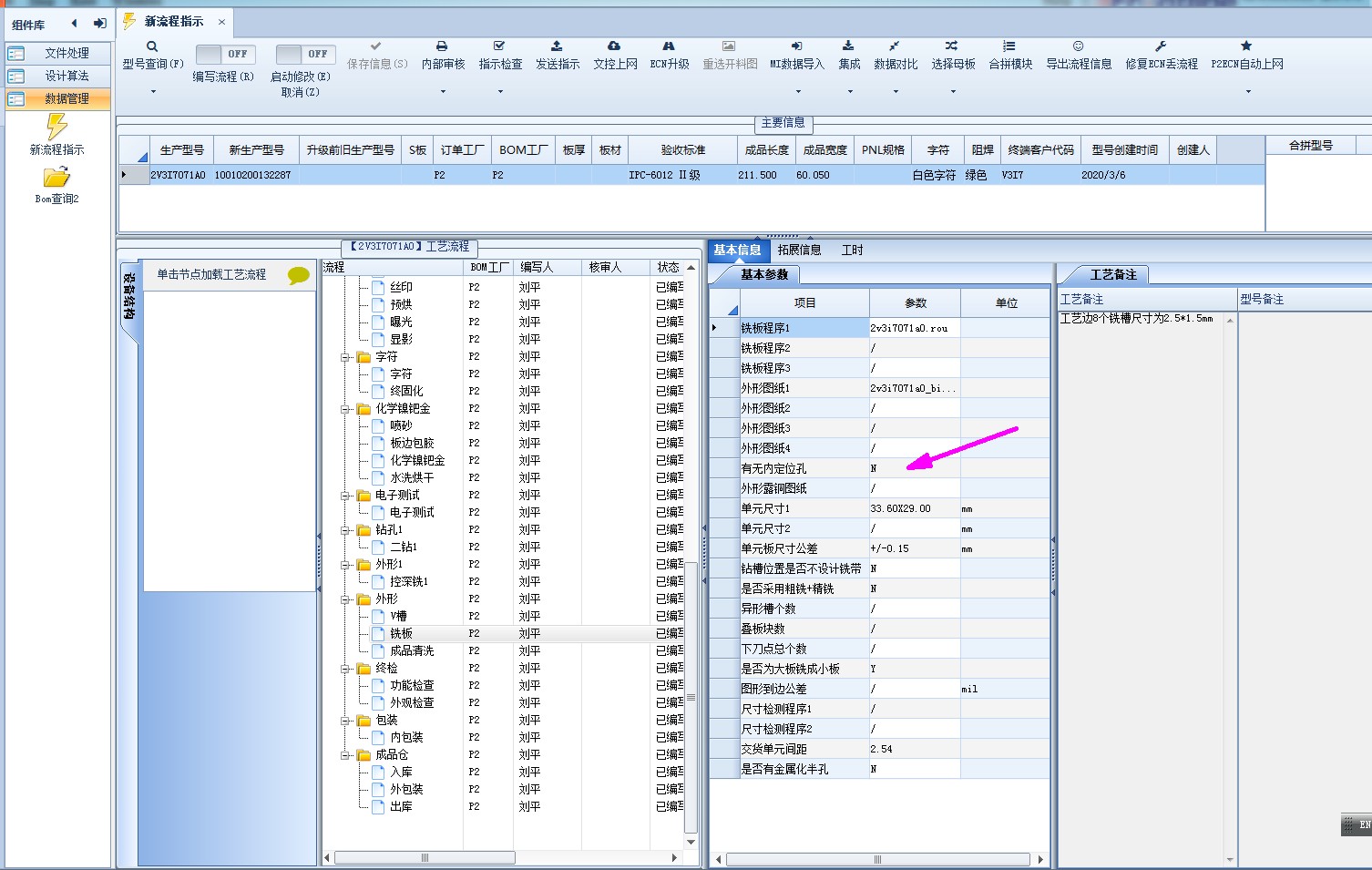Click the 型号查询(F) search icon

(x=152, y=46)
